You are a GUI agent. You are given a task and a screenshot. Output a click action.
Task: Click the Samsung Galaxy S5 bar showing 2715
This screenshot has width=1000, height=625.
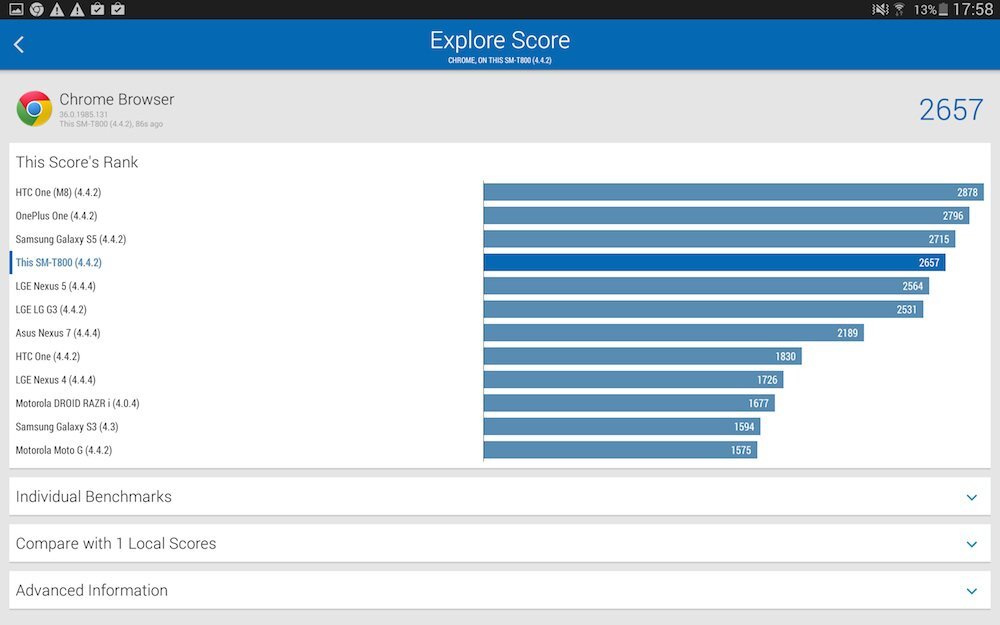(x=719, y=239)
